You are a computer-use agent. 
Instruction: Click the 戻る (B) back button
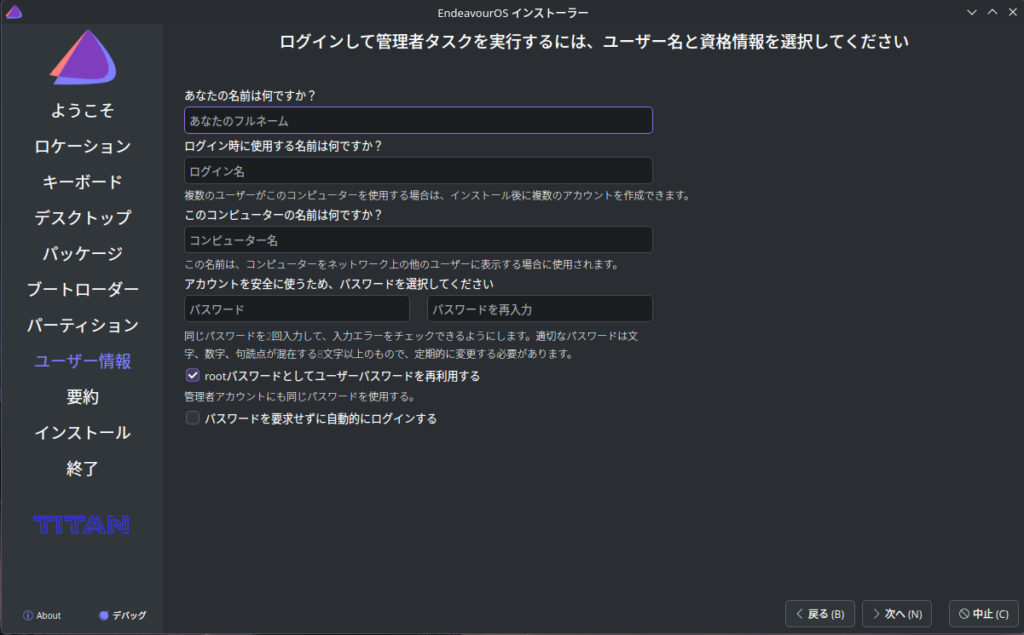coord(820,613)
